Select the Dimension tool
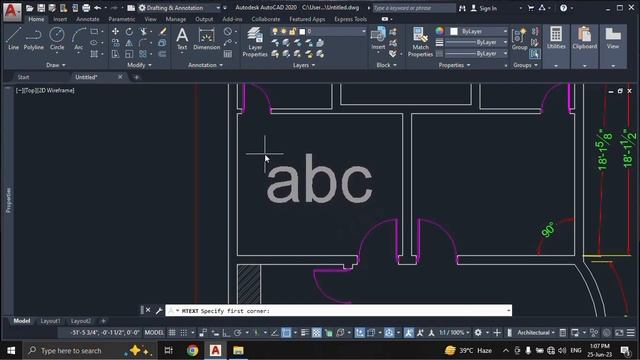This screenshot has width=640, height=360. 207,39
